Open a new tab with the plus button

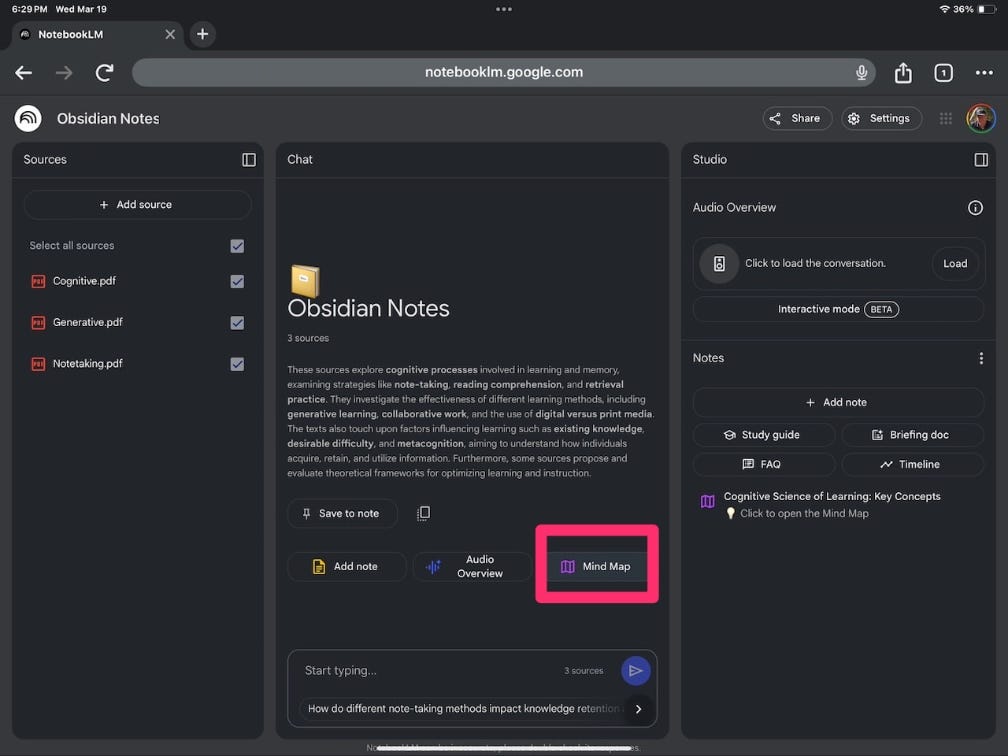click(x=202, y=34)
